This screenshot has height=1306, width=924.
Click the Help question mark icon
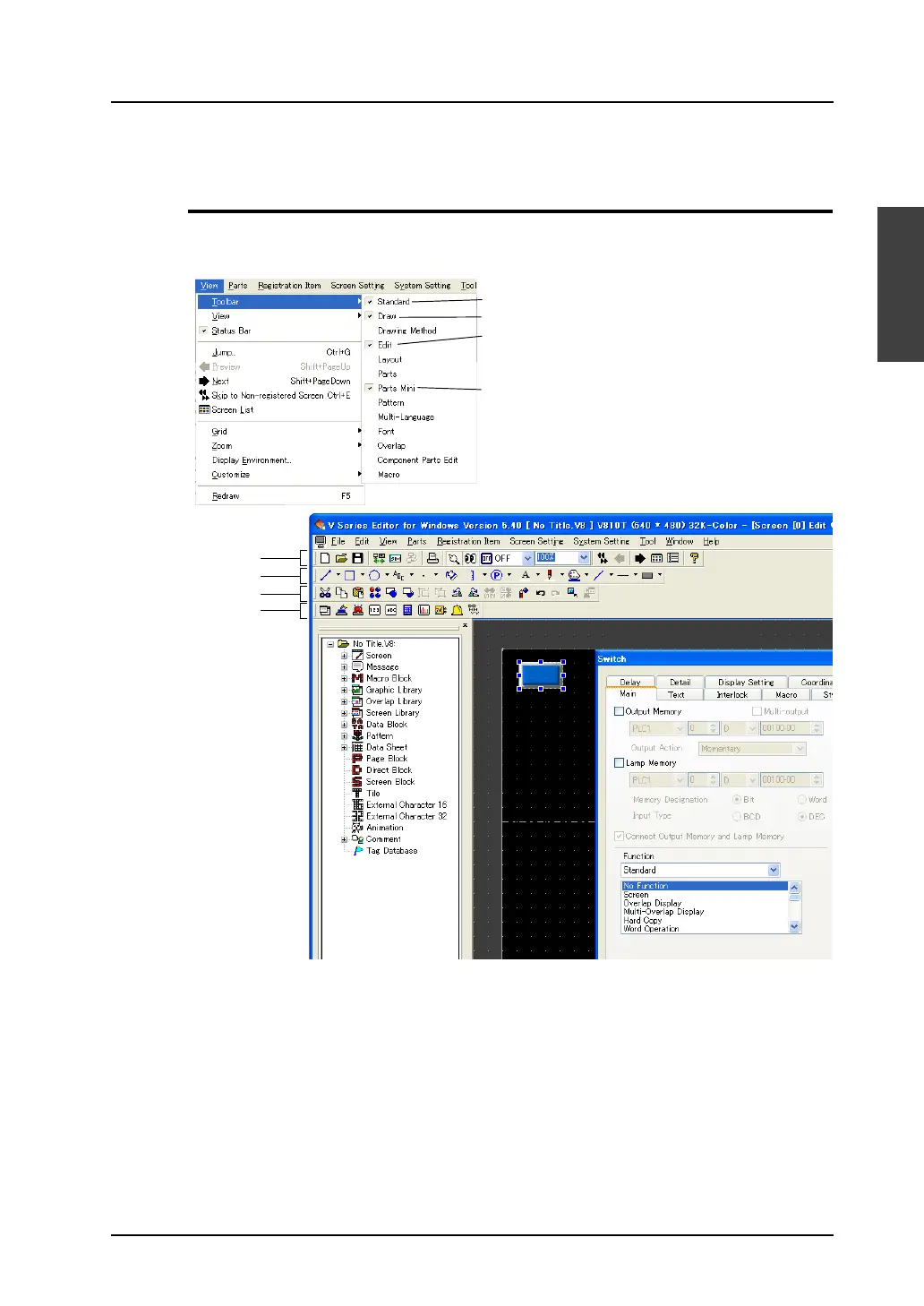(x=694, y=558)
